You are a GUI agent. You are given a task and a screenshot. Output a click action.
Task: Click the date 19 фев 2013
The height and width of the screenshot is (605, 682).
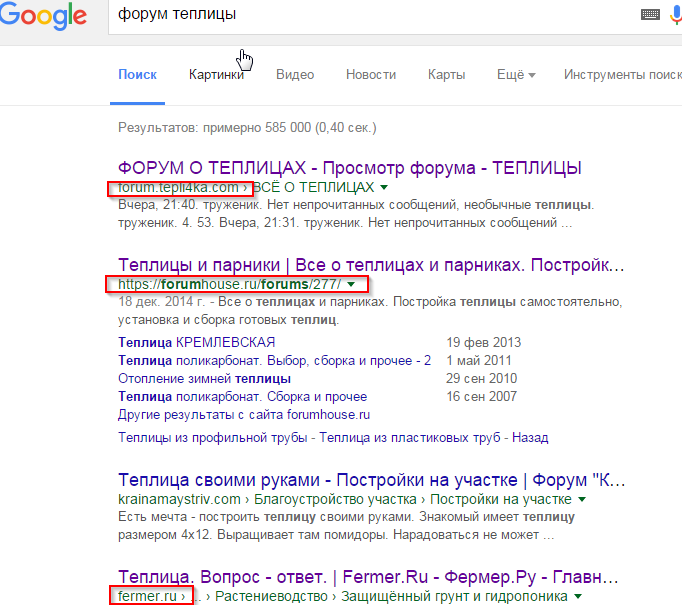point(484,342)
